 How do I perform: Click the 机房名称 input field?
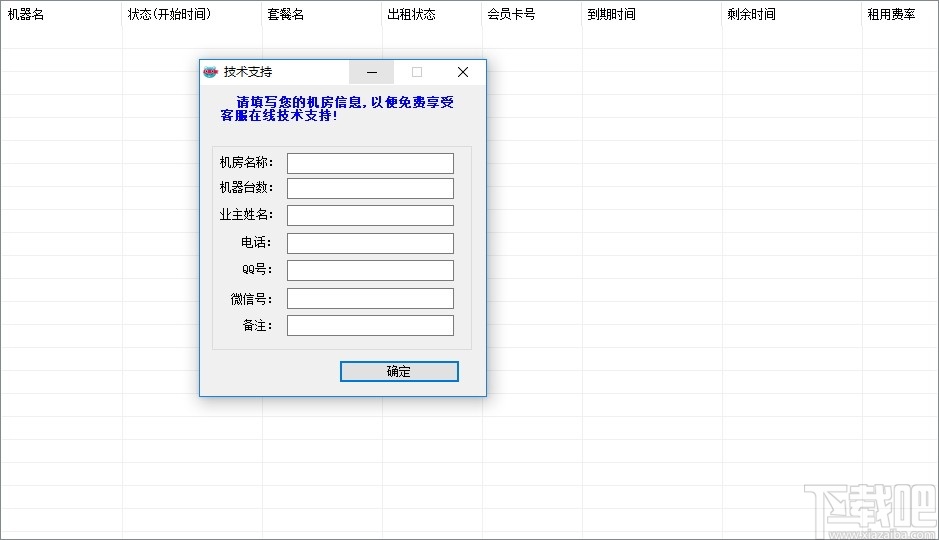370,163
